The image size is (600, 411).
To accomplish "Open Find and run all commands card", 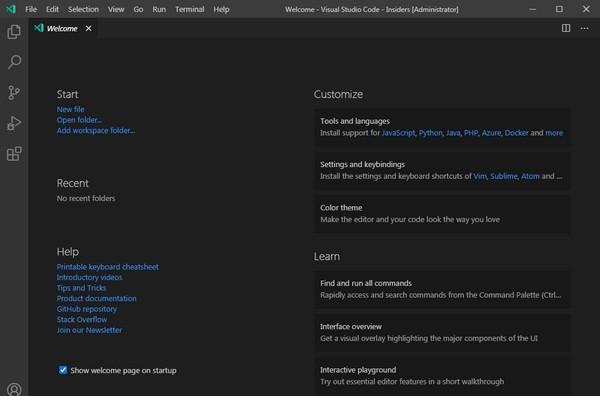I will [x=442, y=289].
